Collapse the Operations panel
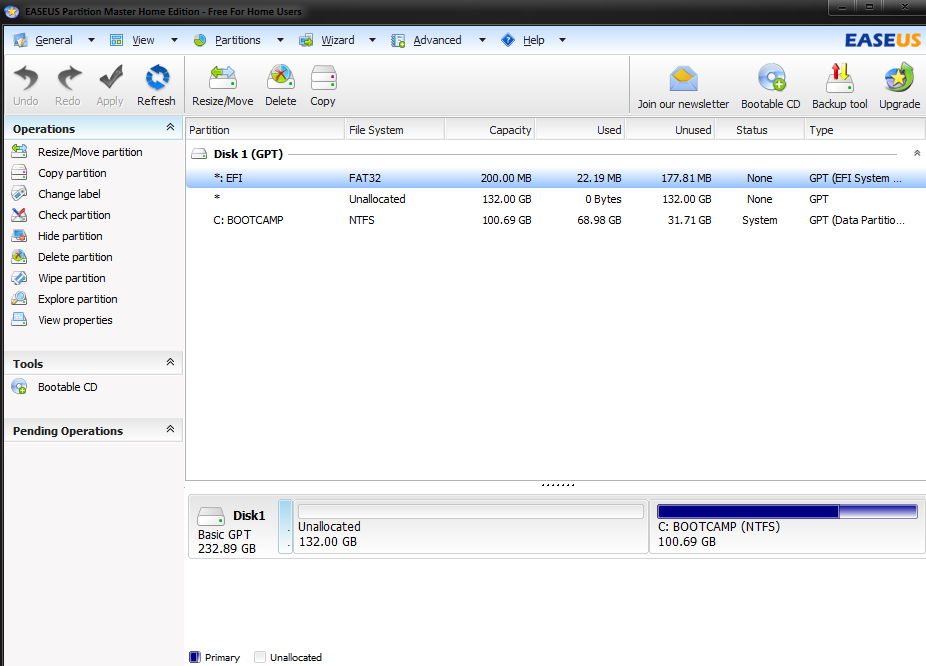Screen dimensions: 926x666 [170, 127]
